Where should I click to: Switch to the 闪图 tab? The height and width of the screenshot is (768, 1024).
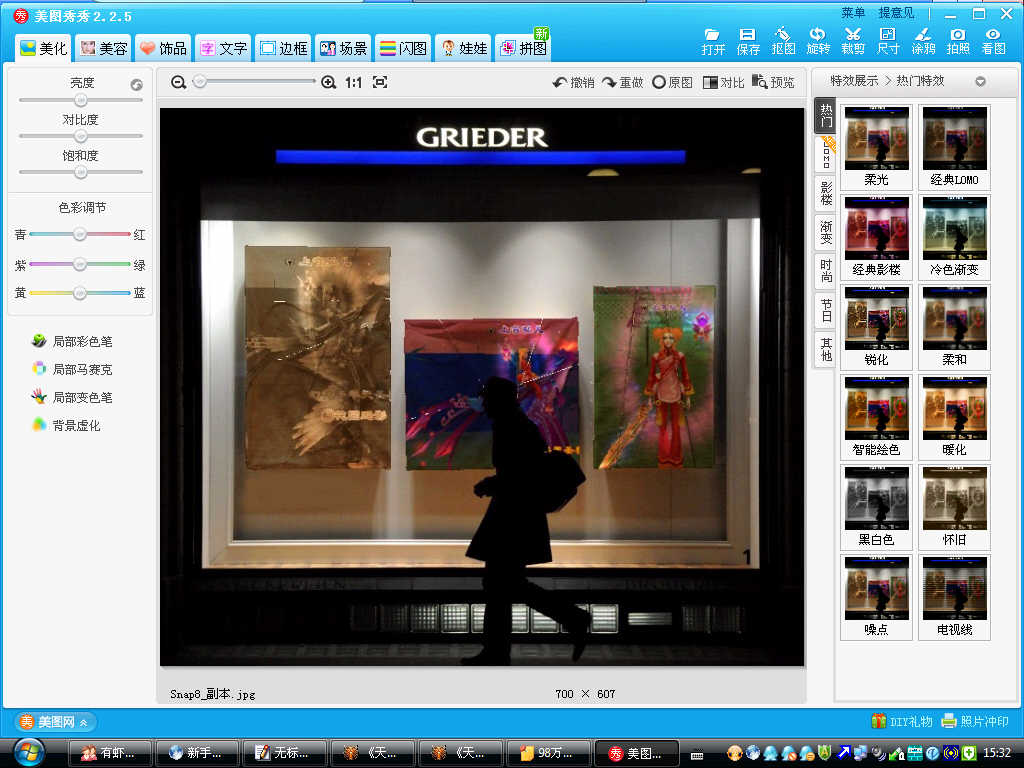click(x=404, y=48)
